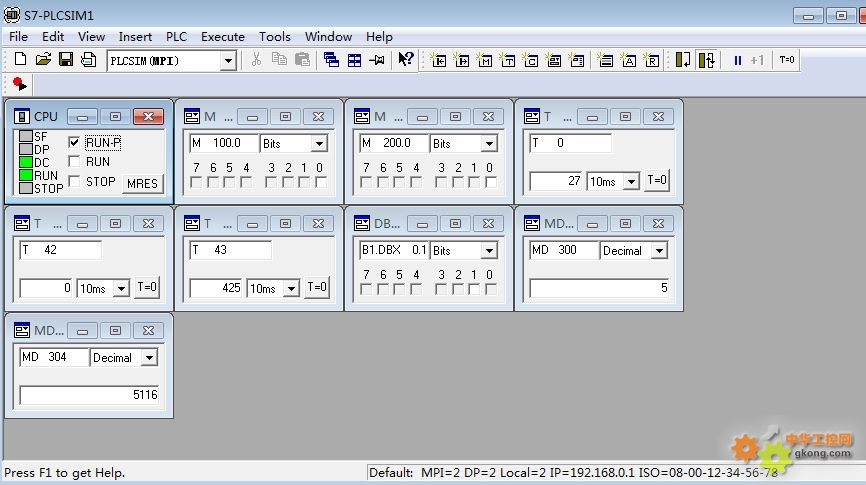The image size is (866, 485).
Task: Insert an output variable window
Action: pyautogui.click(x=462, y=60)
